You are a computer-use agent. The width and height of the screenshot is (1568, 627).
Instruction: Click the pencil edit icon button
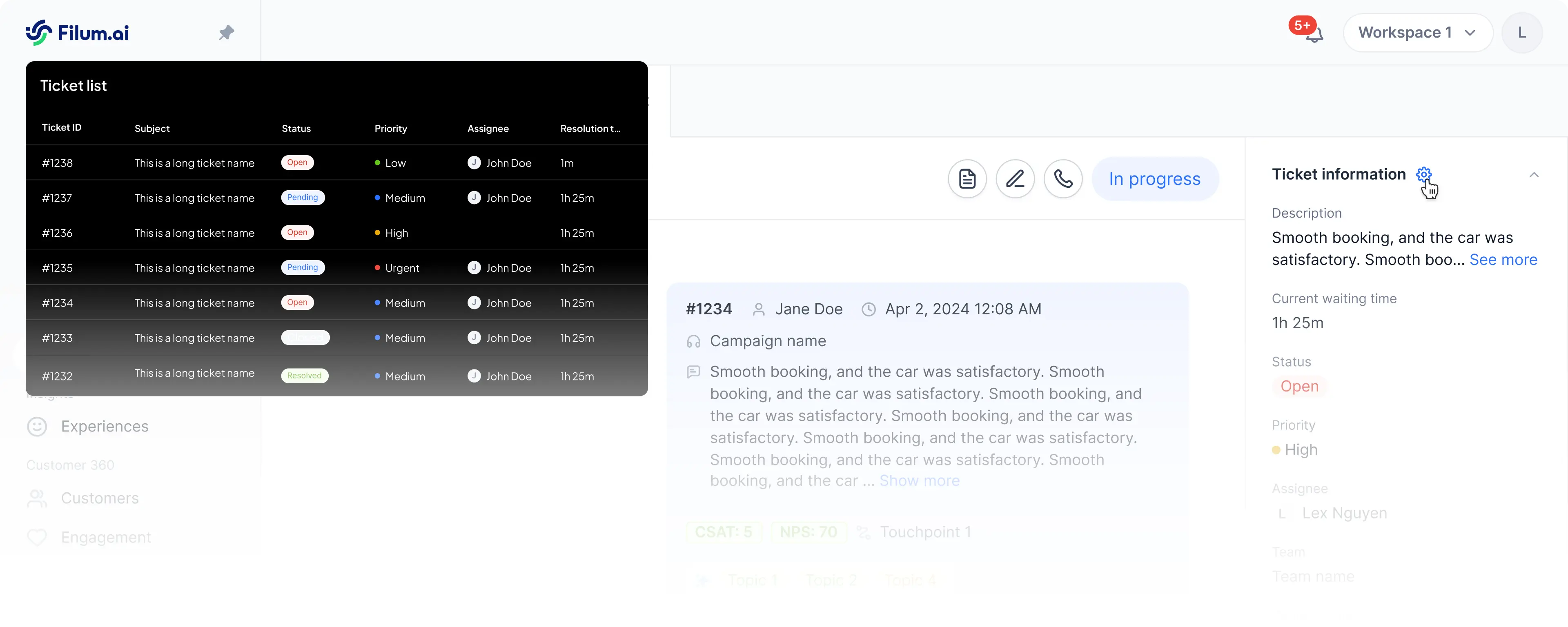click(x=1015, y=179)
